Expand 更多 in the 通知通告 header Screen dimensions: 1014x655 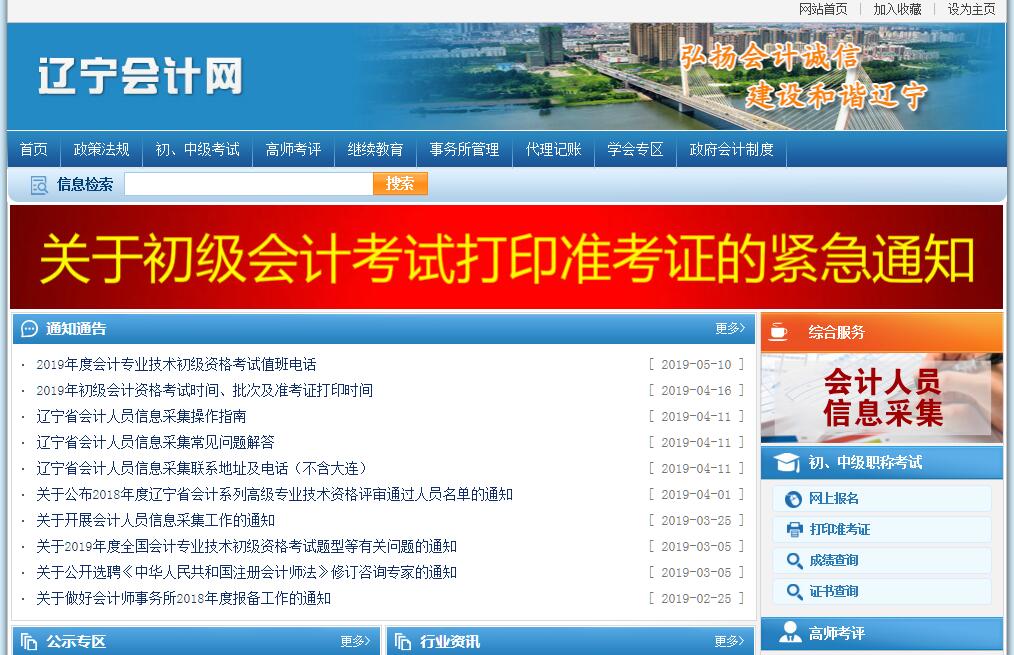point(730,328)
